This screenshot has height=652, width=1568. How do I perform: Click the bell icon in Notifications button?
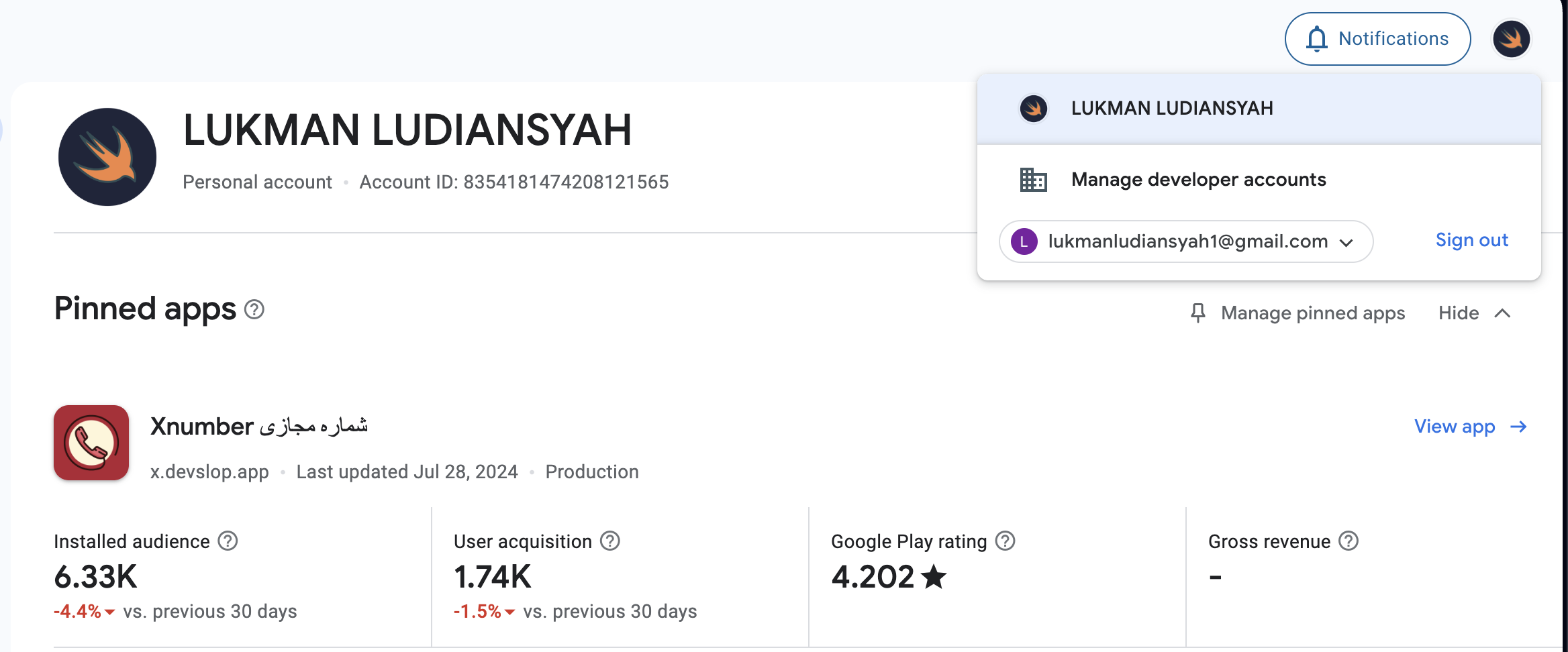[x=1317, y=39]
